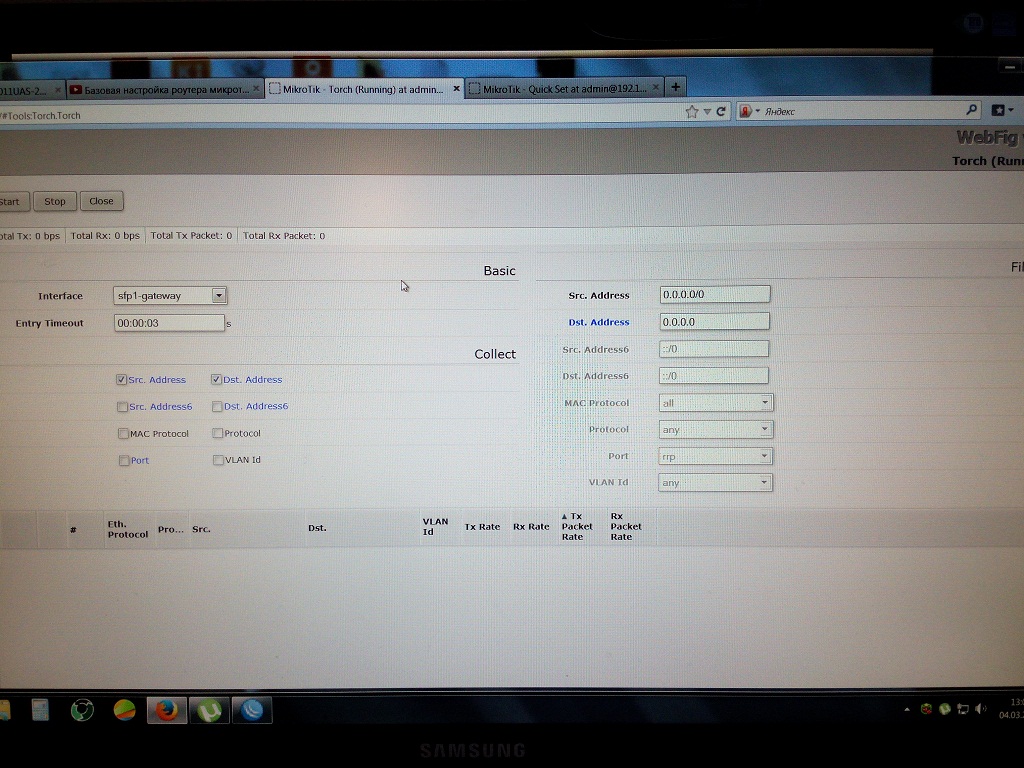Click the volume speaker tray icon
The height and width of the screenshot is (768, 1024).
(980, 709)
